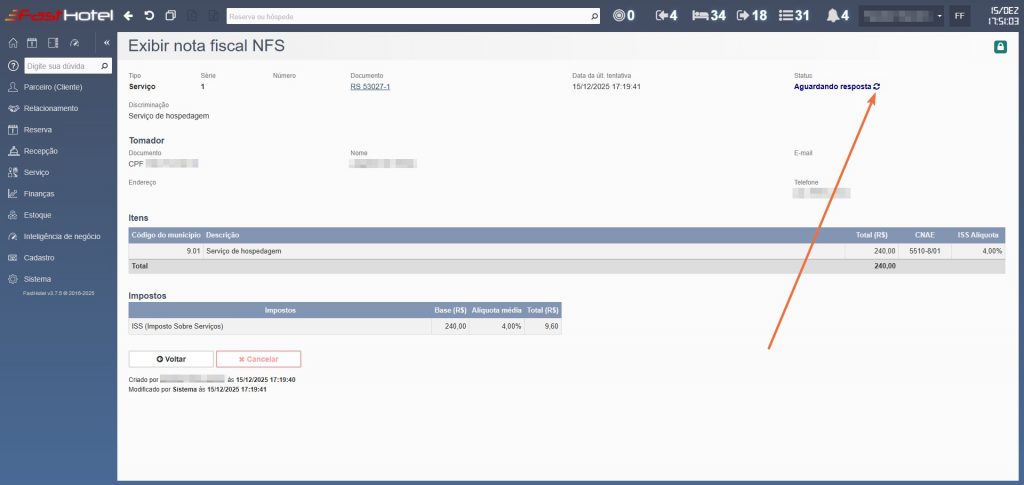Screen dimensions: 1024x485
Task: Open check-outs counter showing 18
Action: pos(752,16)
